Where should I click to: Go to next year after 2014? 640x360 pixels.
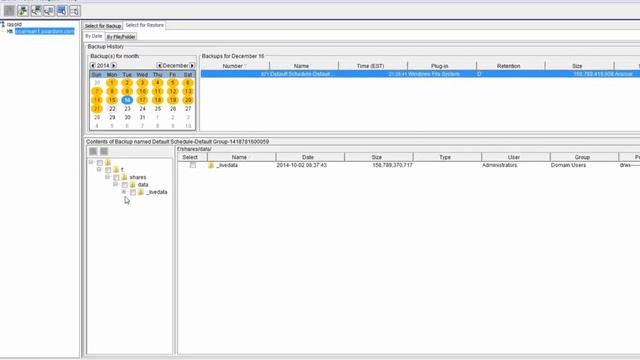(x=114, y=65)
